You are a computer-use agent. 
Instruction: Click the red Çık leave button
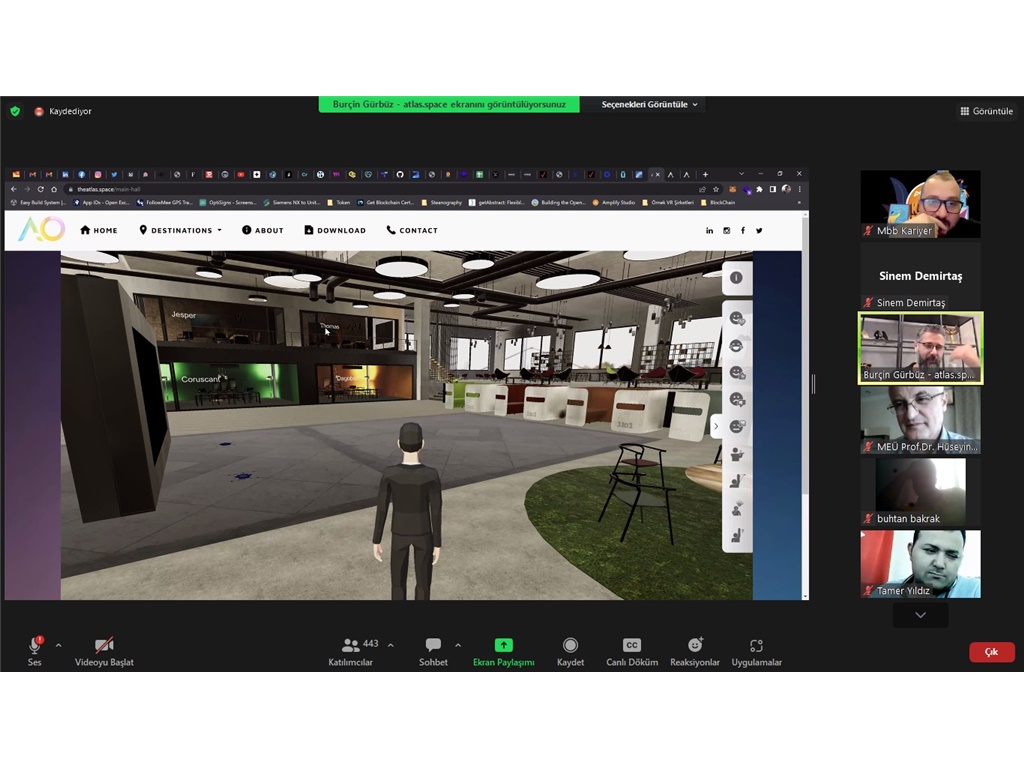point(991,652)
